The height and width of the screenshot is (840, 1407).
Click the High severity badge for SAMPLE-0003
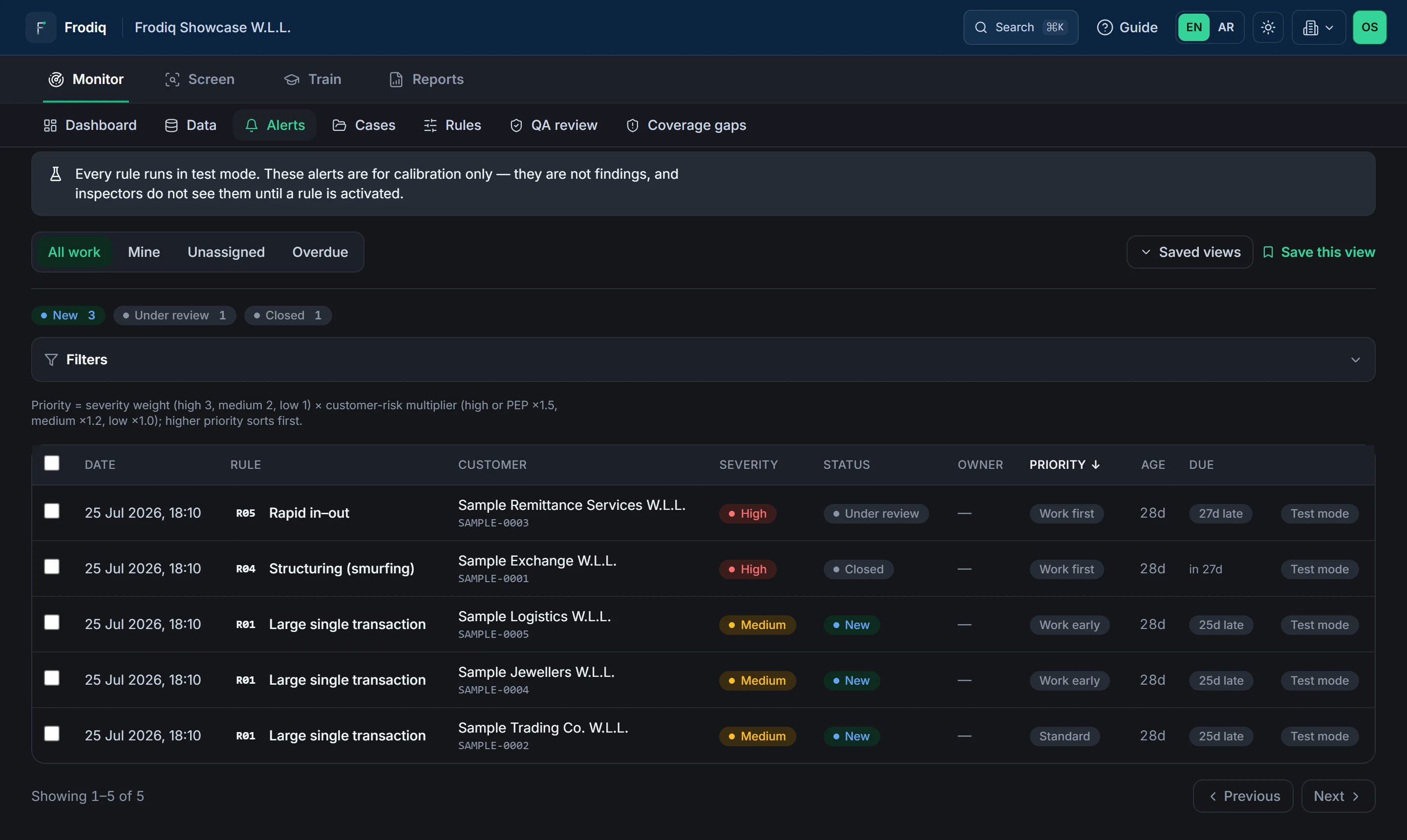point(747,513)
